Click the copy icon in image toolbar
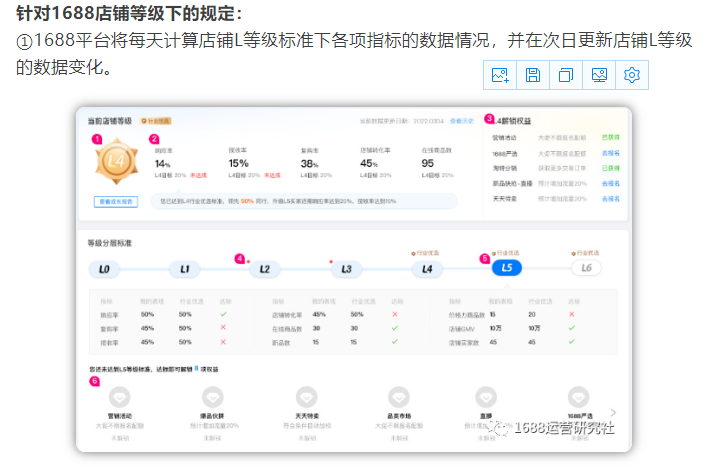712x475 pixels. click(566, 75)
